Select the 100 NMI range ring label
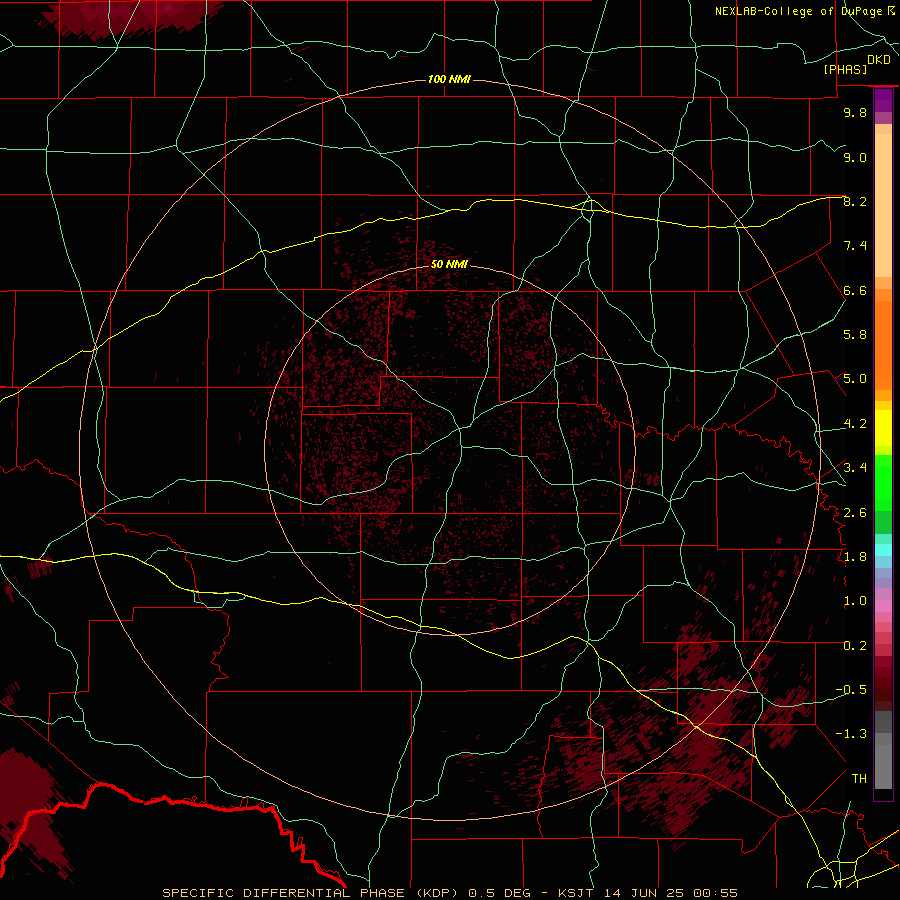The height and width of the screenshot is (900, 900). click(449, 79)
